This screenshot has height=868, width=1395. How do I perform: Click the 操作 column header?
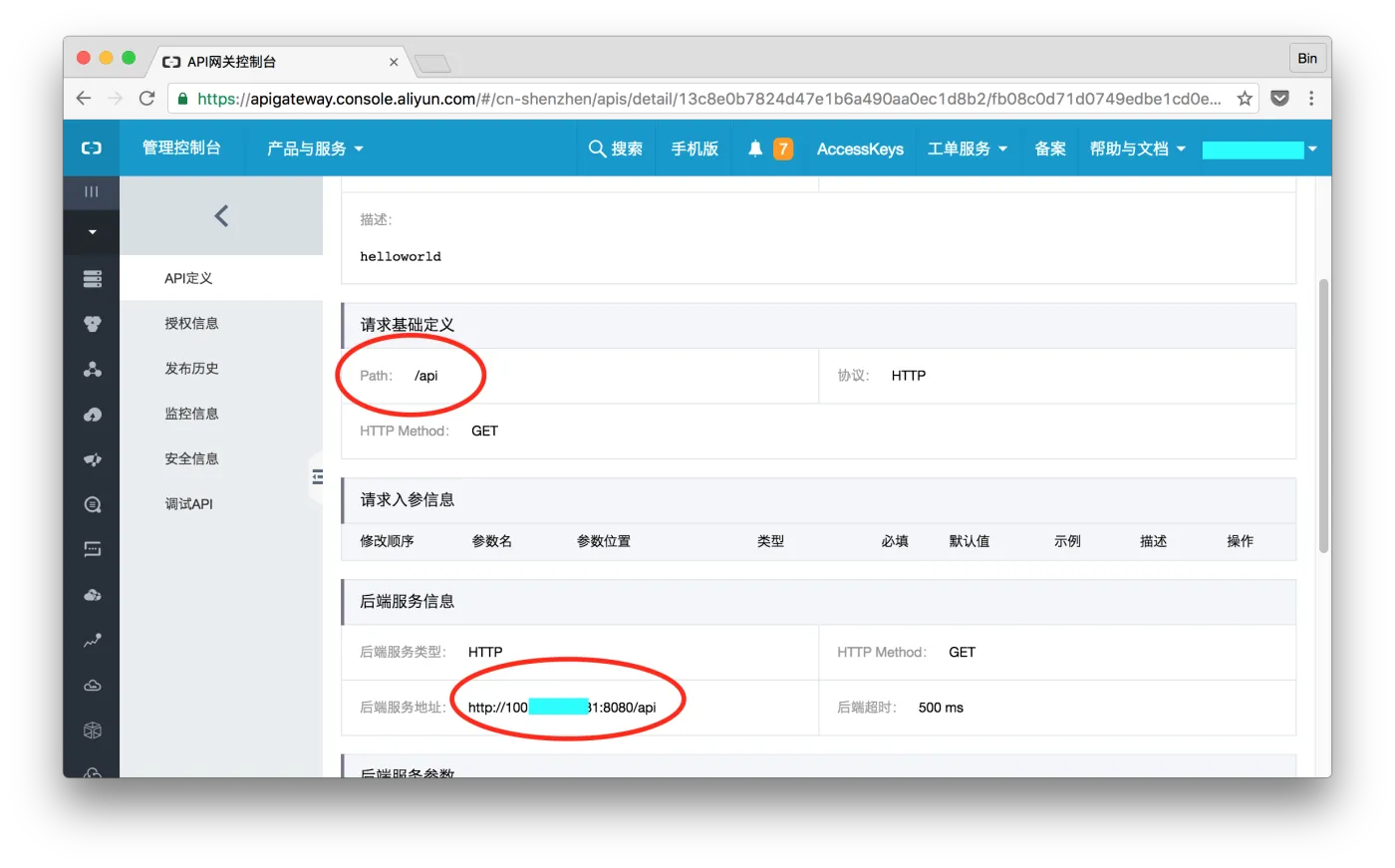pyautogui.click(x=1241, y=541)
